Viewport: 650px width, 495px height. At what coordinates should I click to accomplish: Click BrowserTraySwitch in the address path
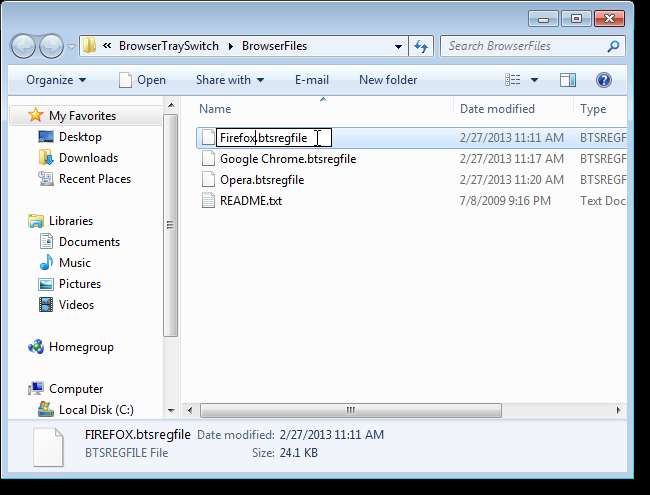point(169,46)
